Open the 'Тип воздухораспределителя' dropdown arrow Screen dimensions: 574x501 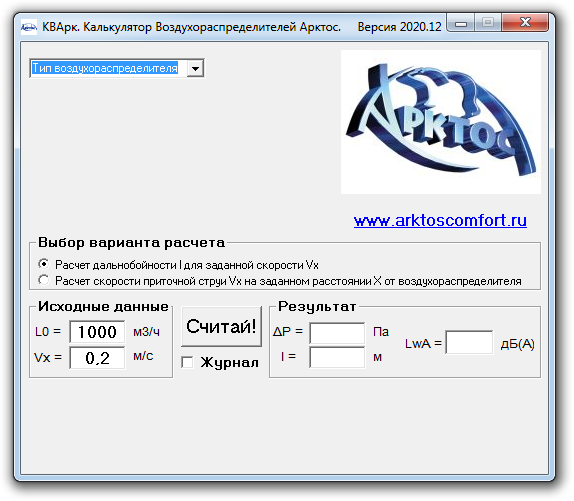pyautogui.click(x=195, y=68)
